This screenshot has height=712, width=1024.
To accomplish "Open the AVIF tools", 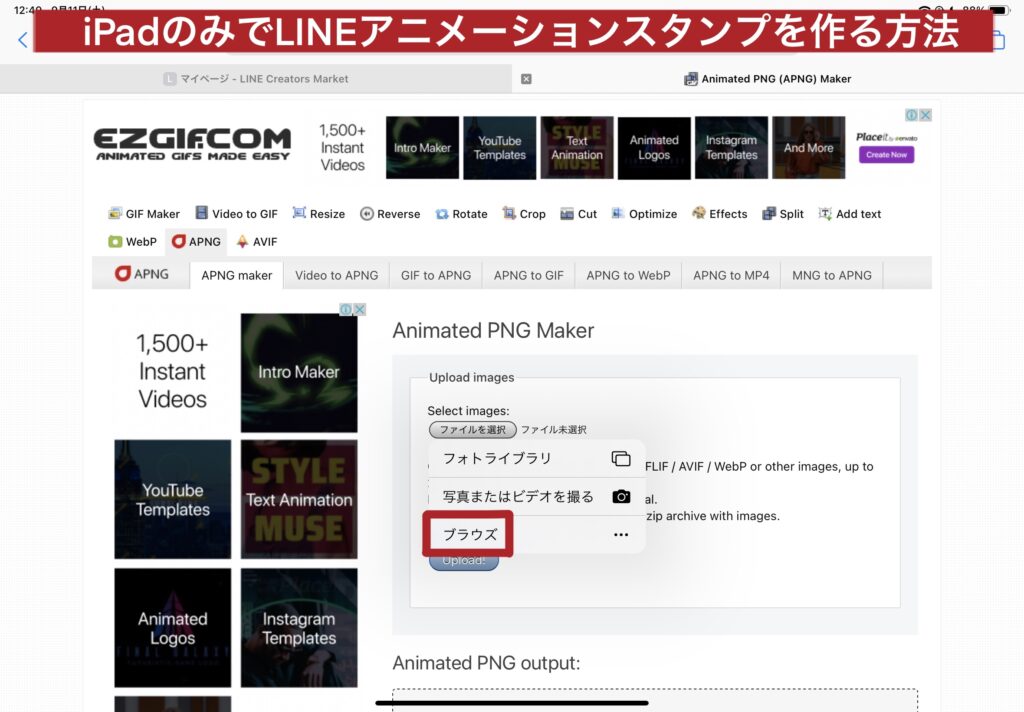I will click(257, 242).
